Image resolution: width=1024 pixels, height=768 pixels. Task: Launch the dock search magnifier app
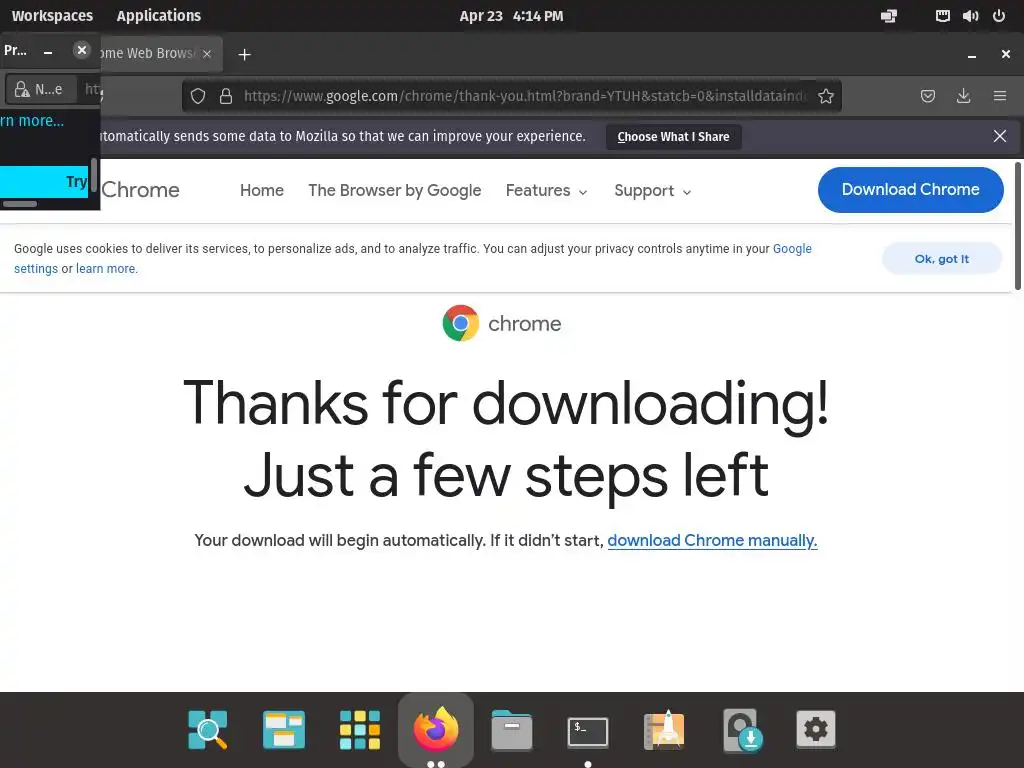[208, 729]
